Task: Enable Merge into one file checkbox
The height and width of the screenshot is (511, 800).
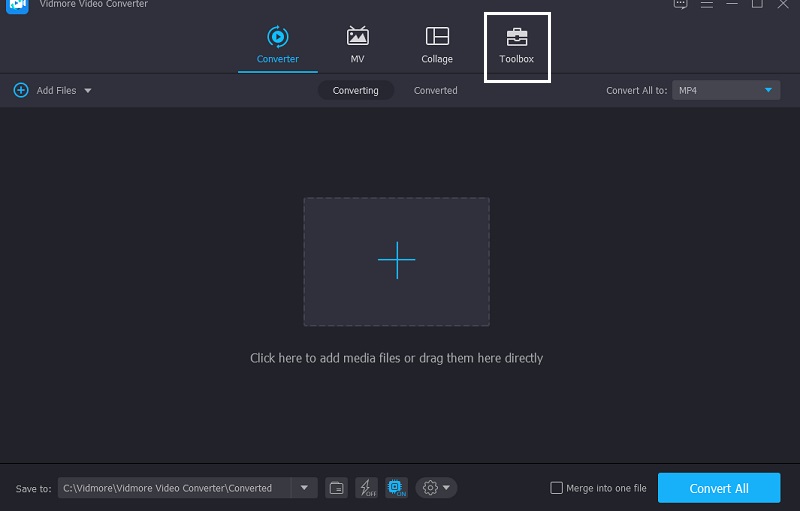Action: [557, 488]
